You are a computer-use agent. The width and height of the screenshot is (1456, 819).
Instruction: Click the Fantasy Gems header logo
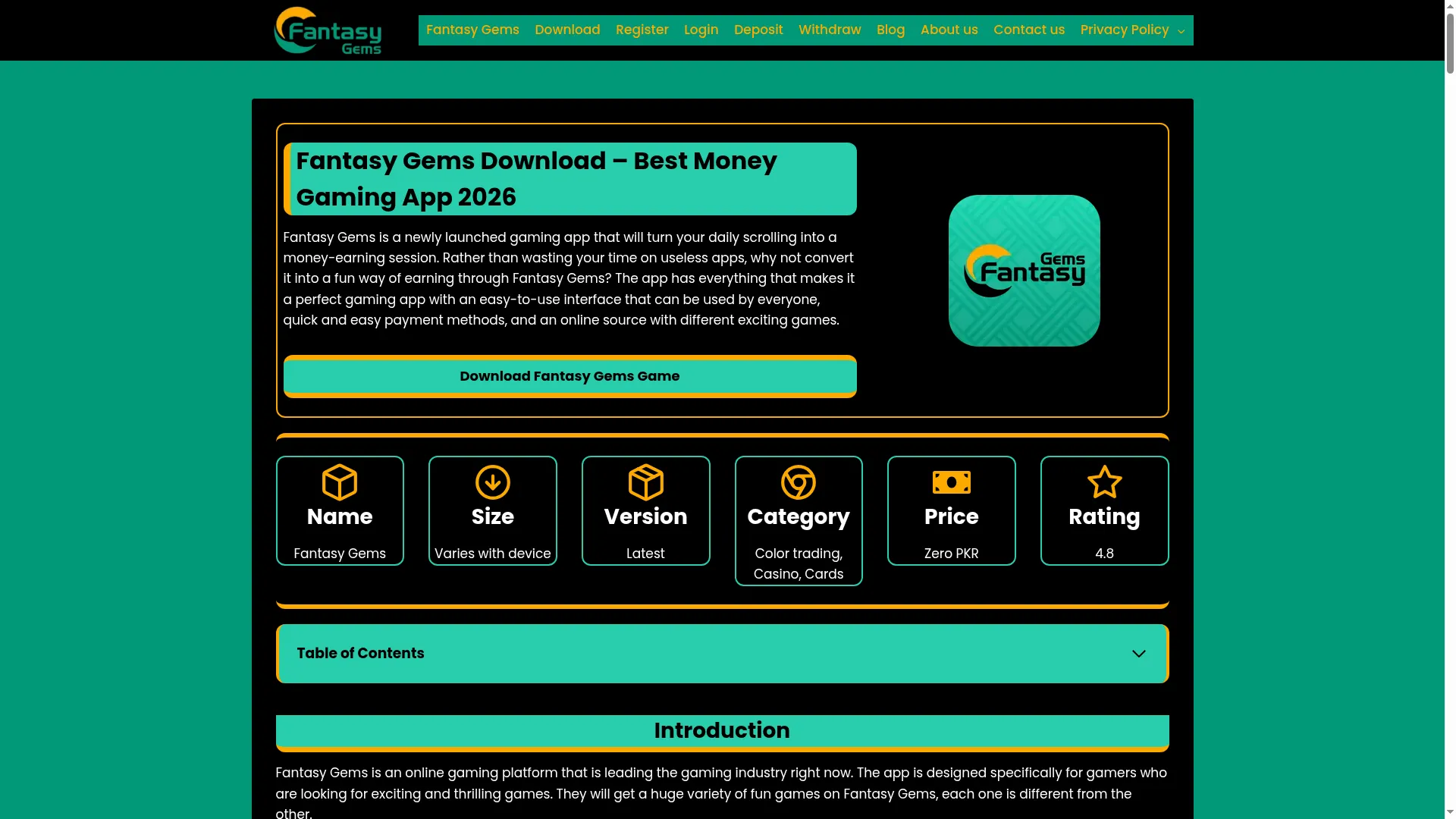tap(328, 30)
